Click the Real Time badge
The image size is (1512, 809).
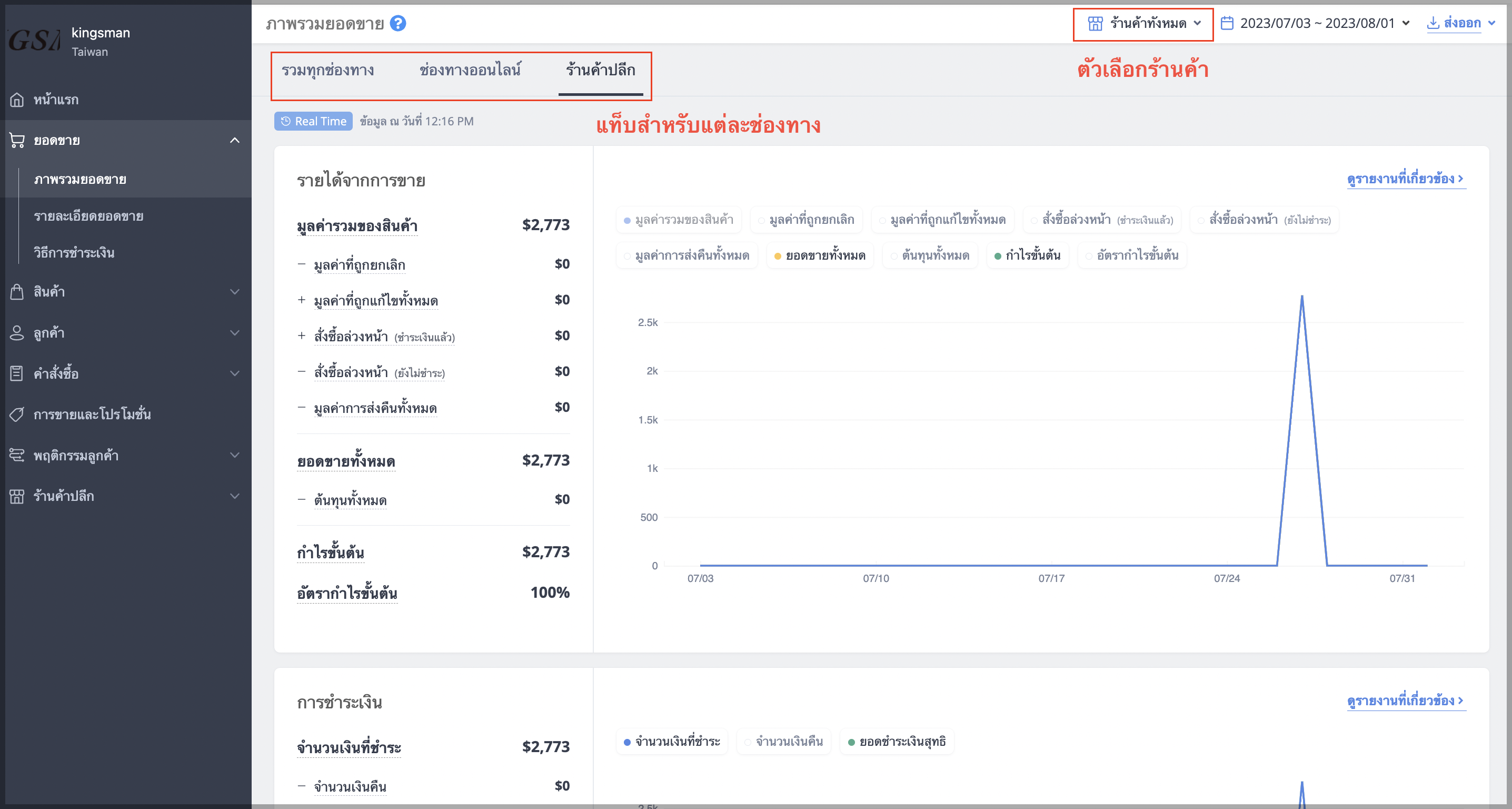tap(313, 122)
